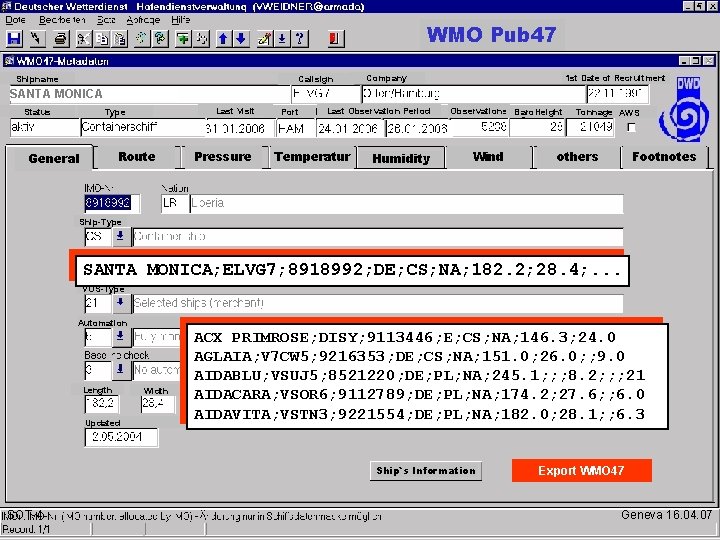
Task: Go to next record with down arrow
Action: pyautogui.click(x=242, y=39)
